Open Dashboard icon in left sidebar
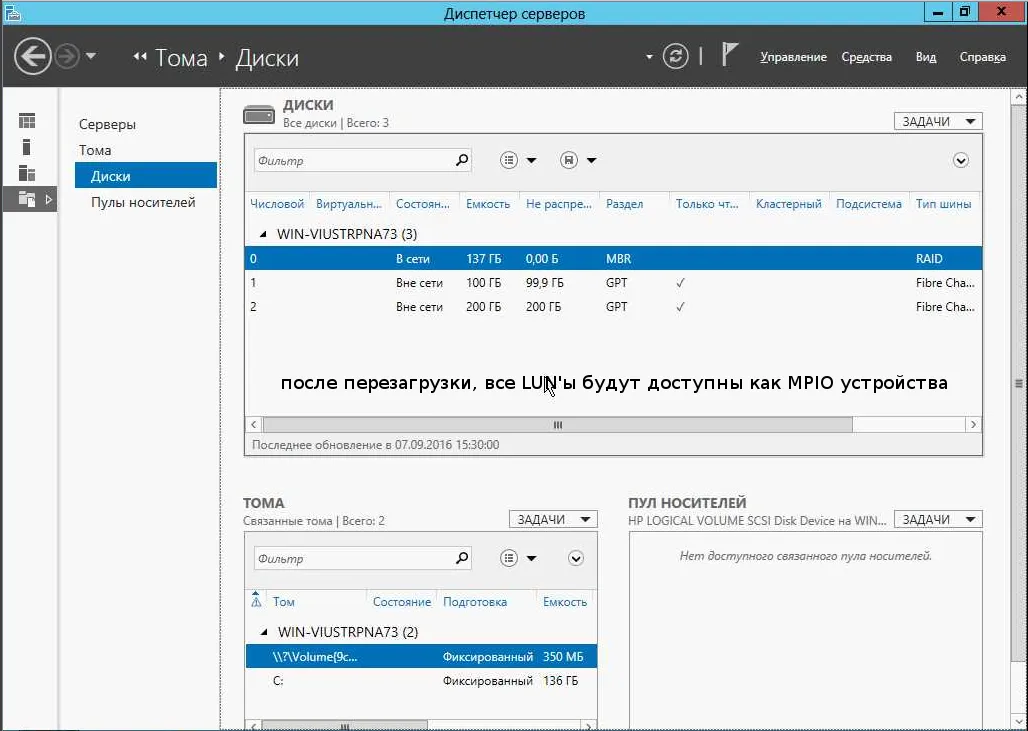Viewport: 1028px width, 731px height. pyautogui.click(x=27, y=121)
